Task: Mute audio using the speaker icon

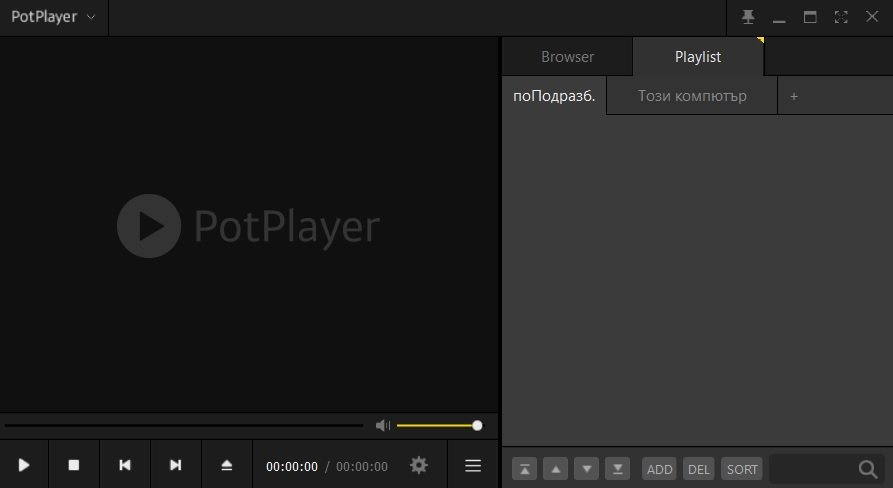Action: pos(382,426)
